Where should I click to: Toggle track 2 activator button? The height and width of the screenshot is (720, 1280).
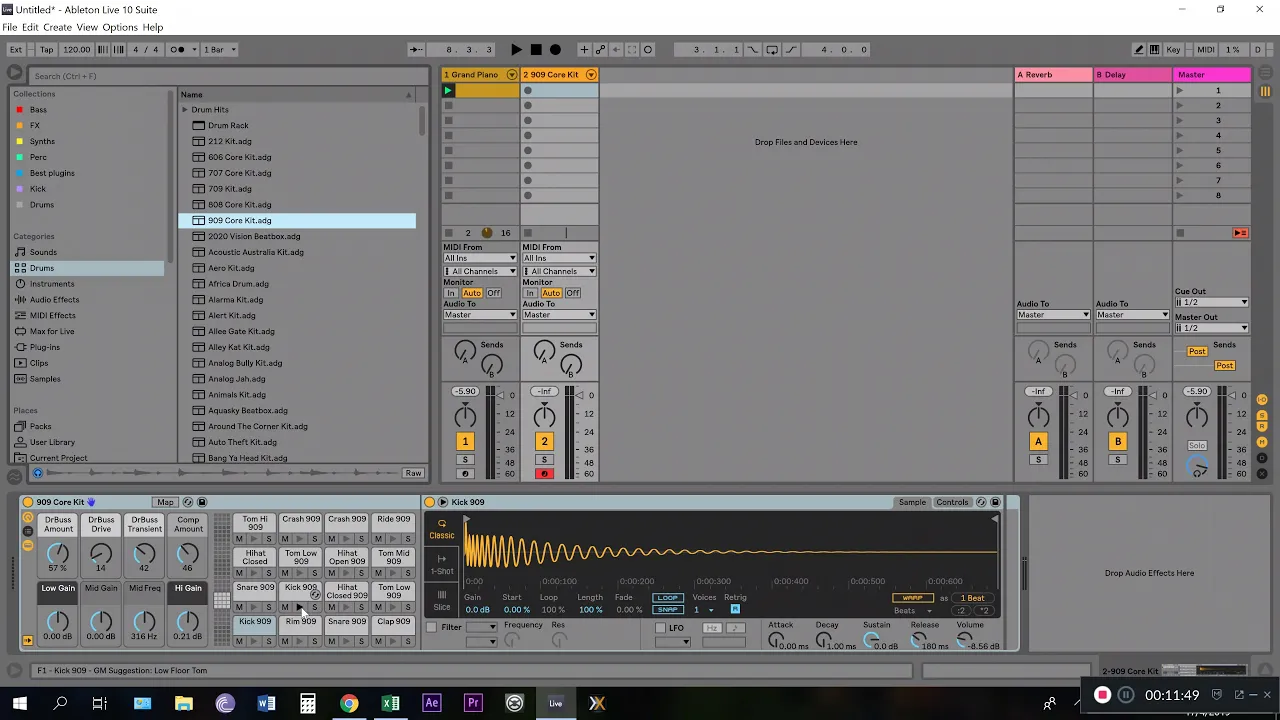click(544, 441)
